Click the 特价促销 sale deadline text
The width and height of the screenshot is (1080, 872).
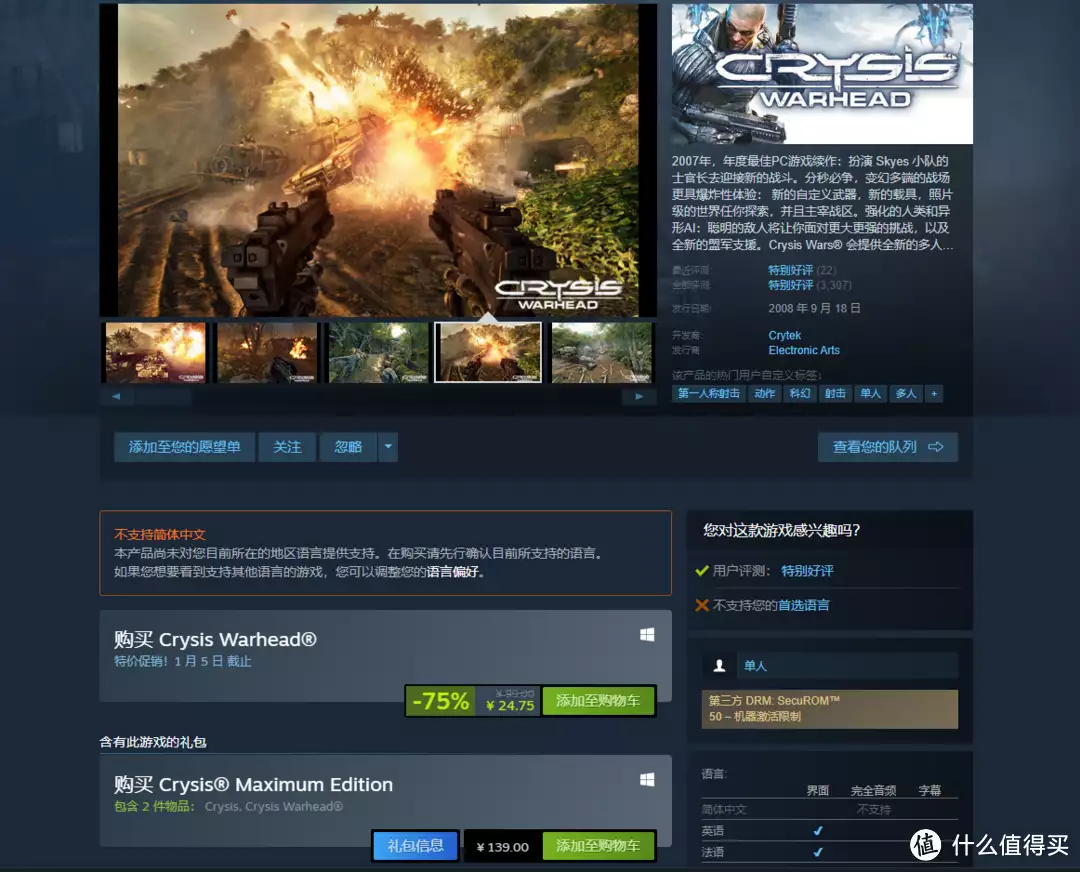[x=183, y=661]
